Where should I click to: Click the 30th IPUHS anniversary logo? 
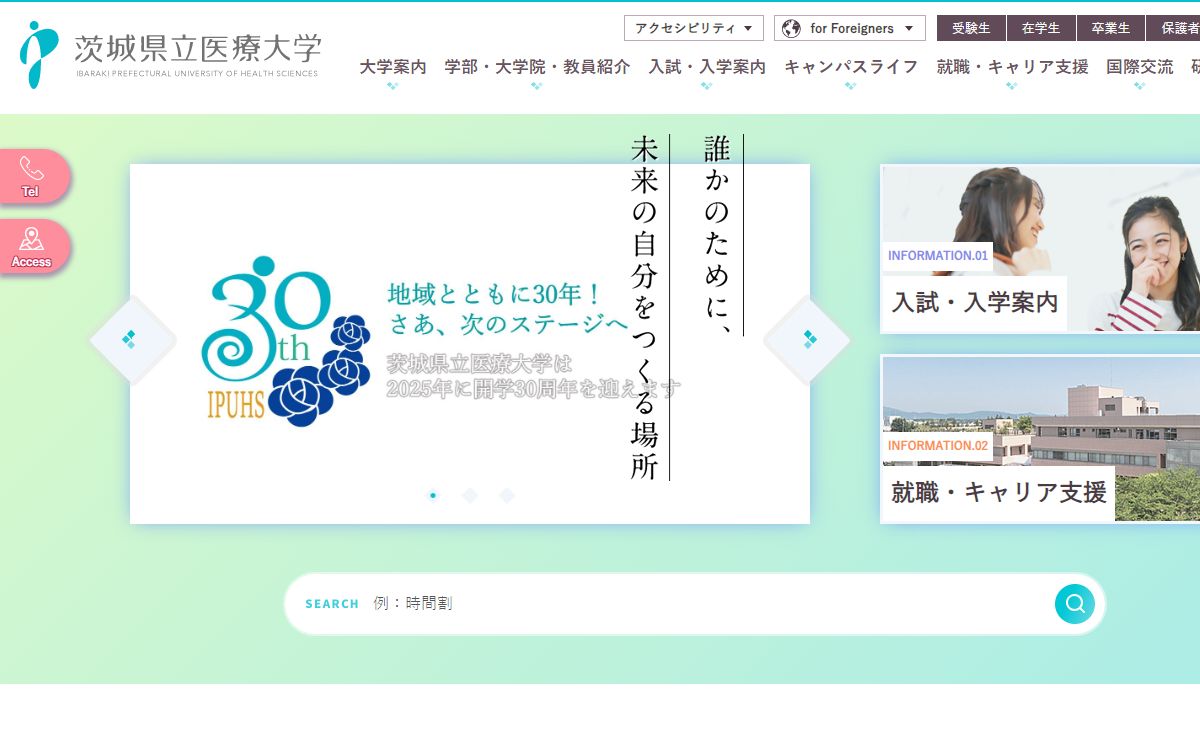coord(286,341)
